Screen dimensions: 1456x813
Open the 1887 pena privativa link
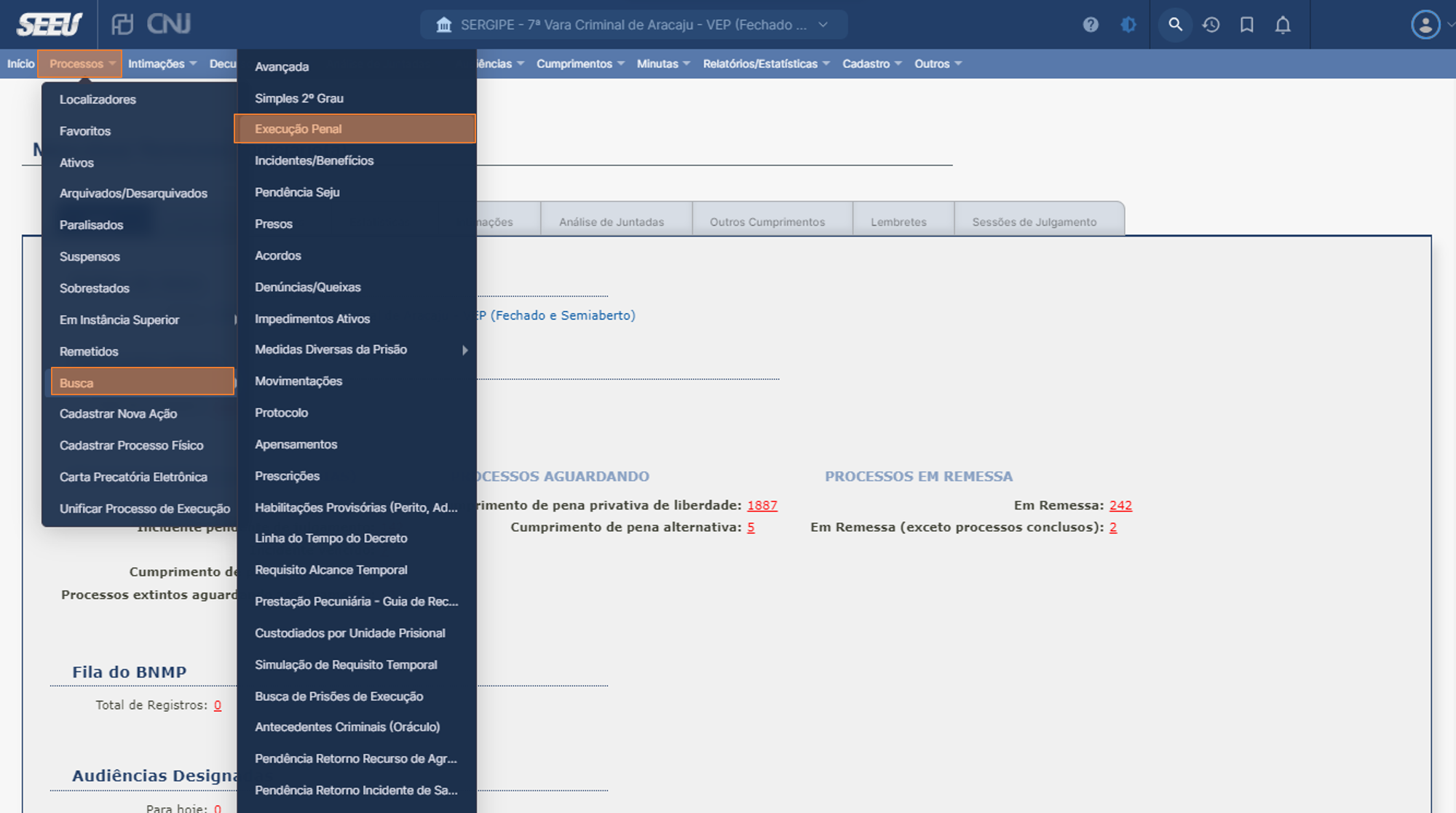tap(762, 505)
